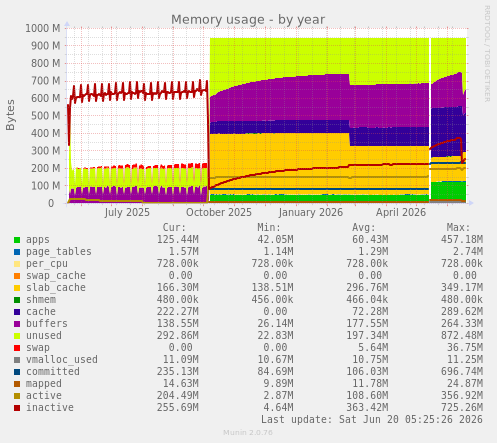The height and width of the screenshot is (443, 497).
Task: Click the cache dark blue legend swatch
Action: (x=17, y=312)
